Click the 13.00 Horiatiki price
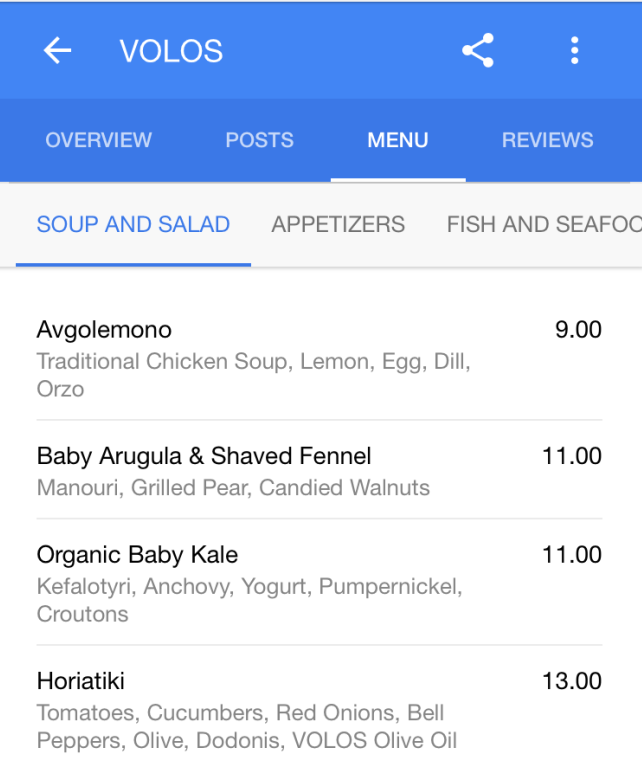Screen dimensions: 642x765 [572, 682]
